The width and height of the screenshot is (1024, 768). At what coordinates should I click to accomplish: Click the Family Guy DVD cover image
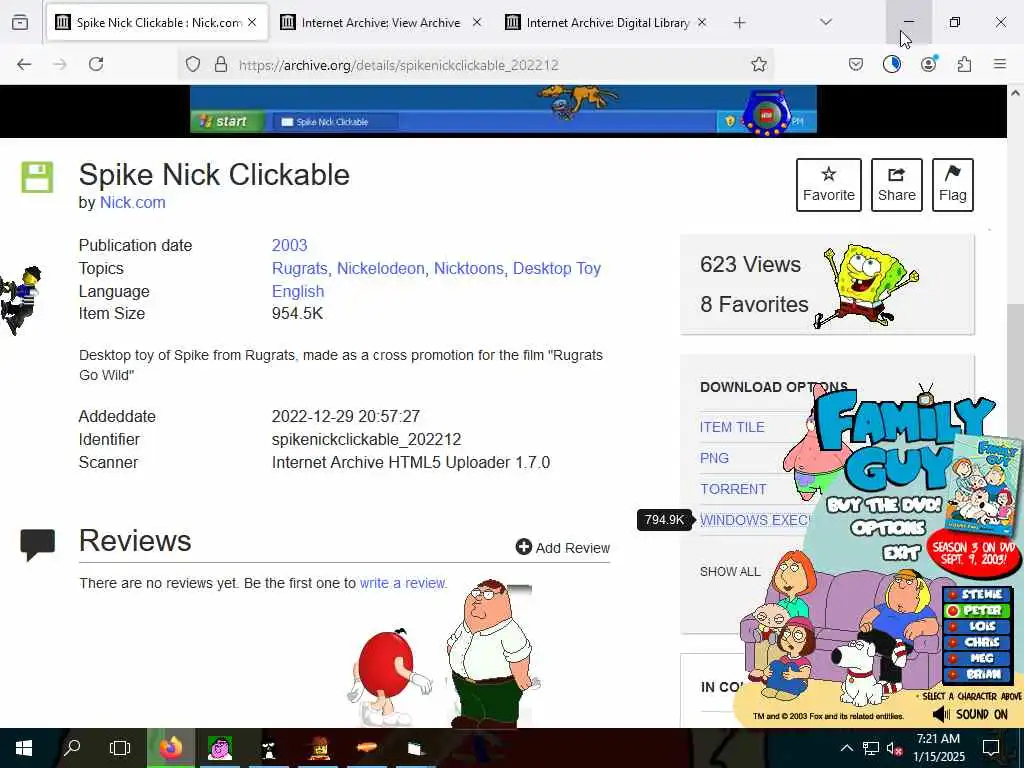click(x=984, y=486)
